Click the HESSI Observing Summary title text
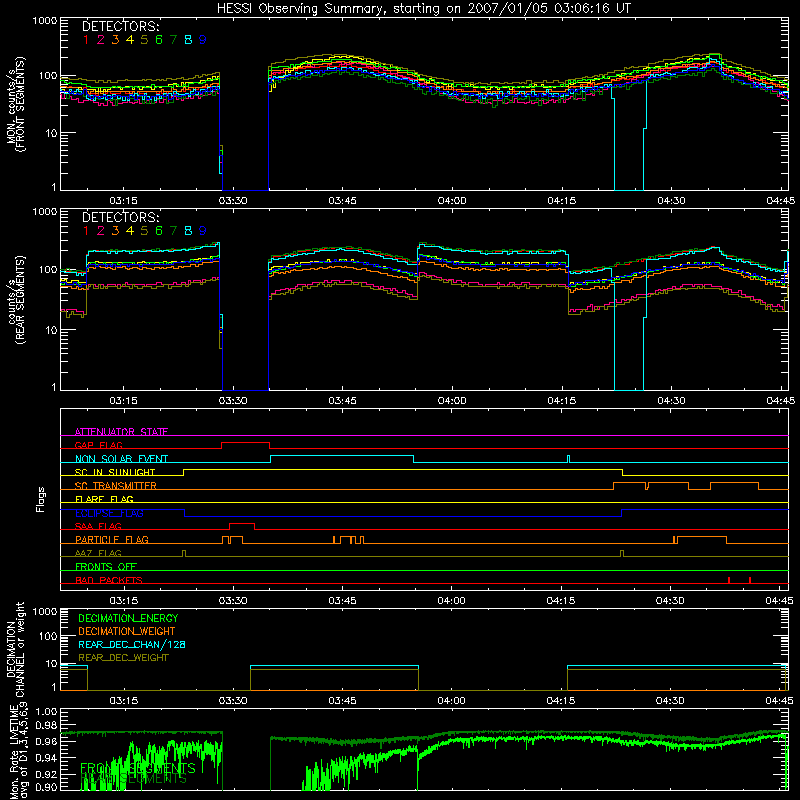The height and width of the screenshot is (800, 800). click(424, 8)
